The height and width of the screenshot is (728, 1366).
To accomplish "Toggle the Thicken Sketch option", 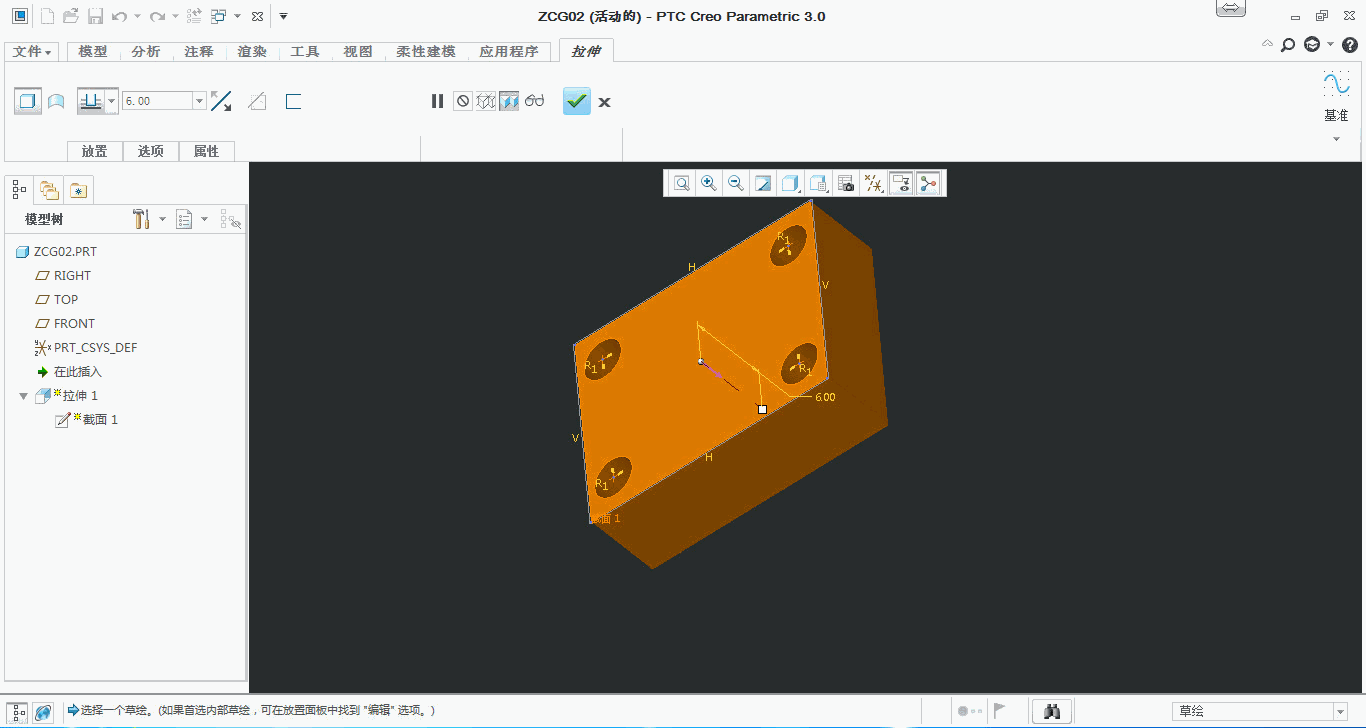I will 293,101.
